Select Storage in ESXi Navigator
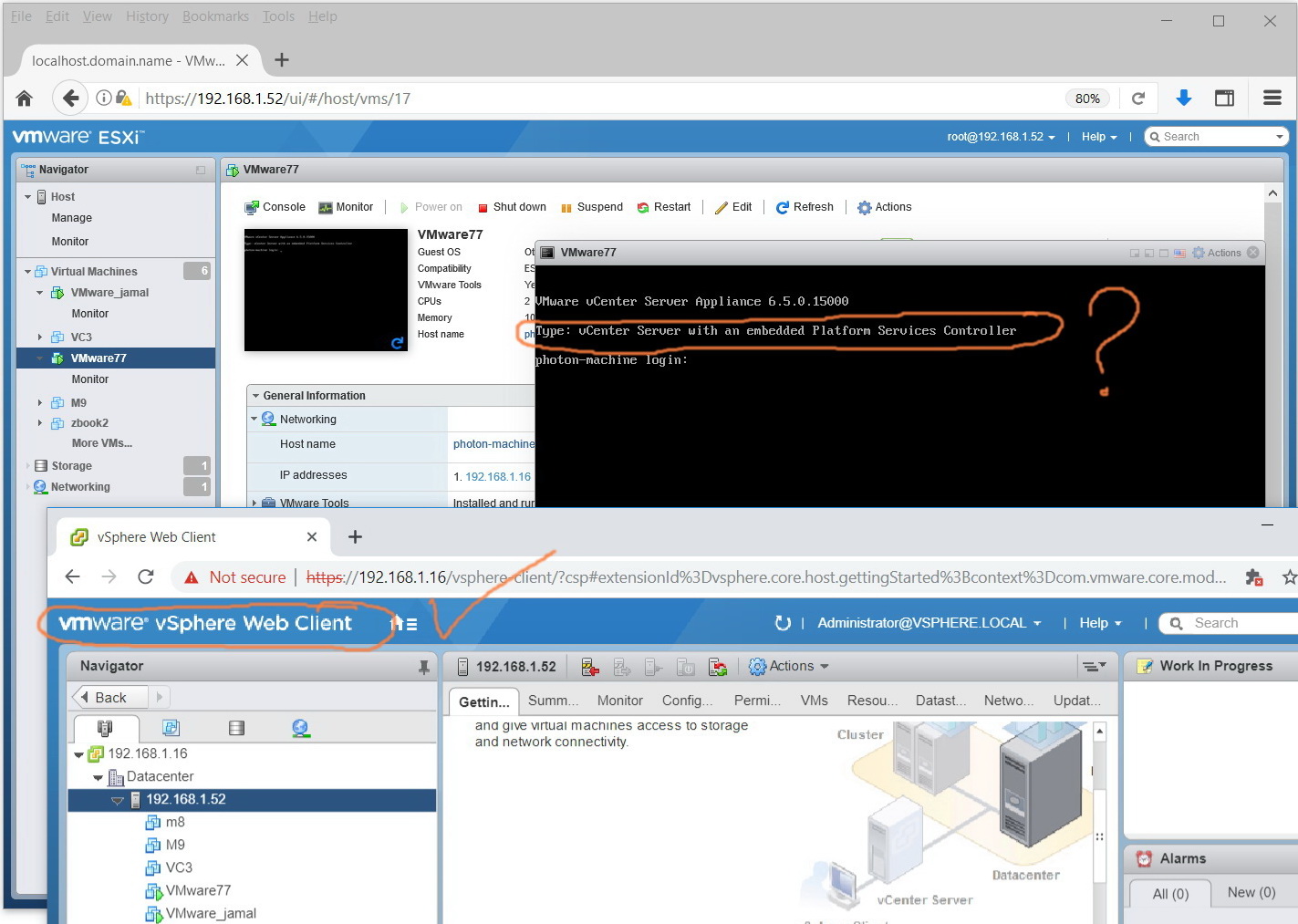 [x=71, y=466]
